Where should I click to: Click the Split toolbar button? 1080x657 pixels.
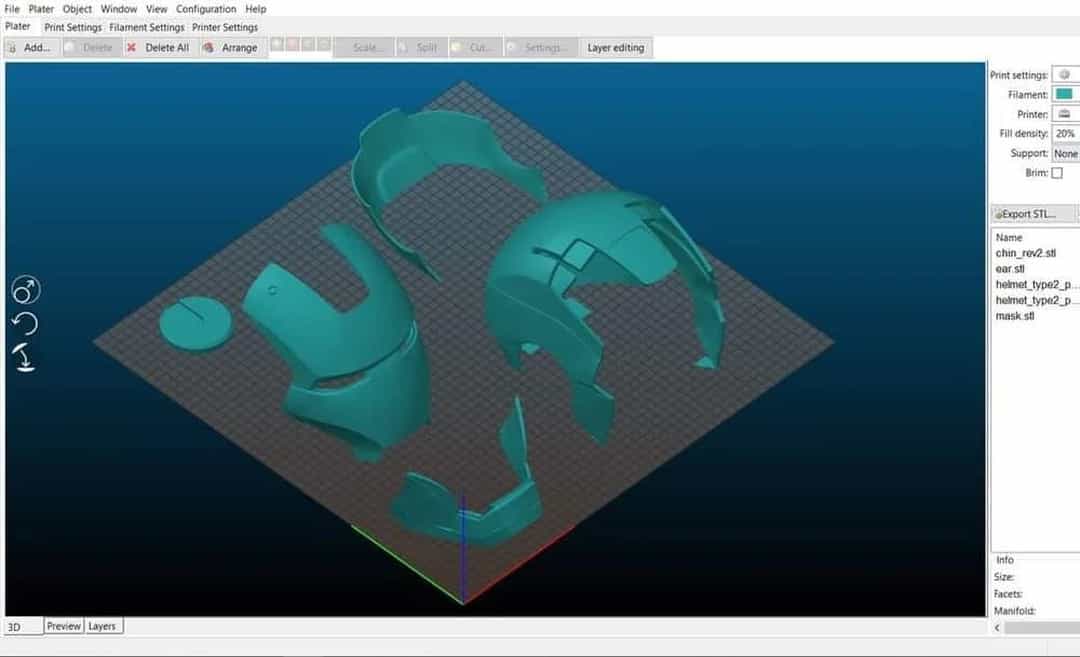click(421, 48)
